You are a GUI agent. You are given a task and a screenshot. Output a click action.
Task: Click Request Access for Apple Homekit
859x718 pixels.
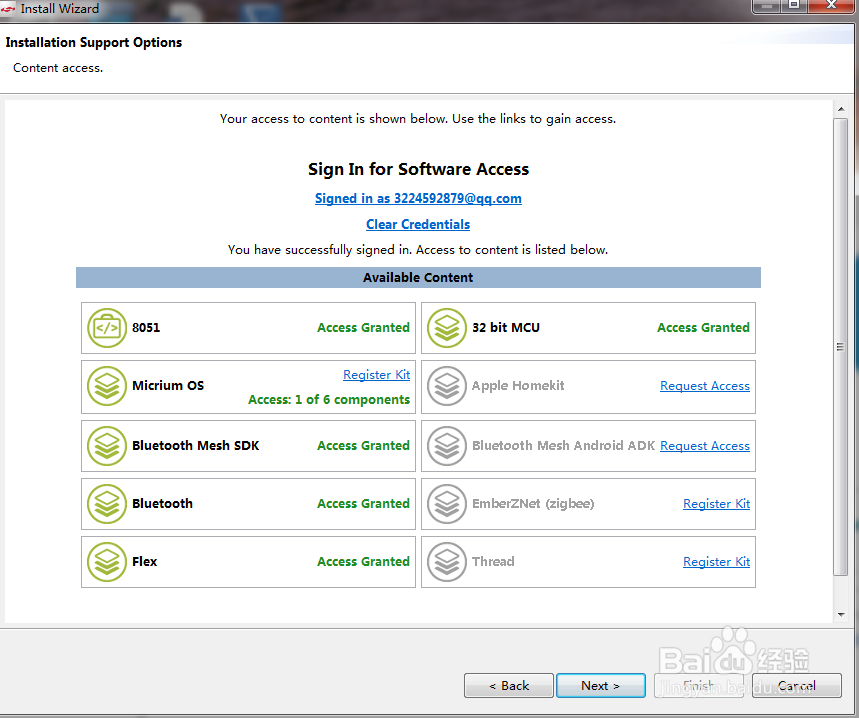click(705, 386)
